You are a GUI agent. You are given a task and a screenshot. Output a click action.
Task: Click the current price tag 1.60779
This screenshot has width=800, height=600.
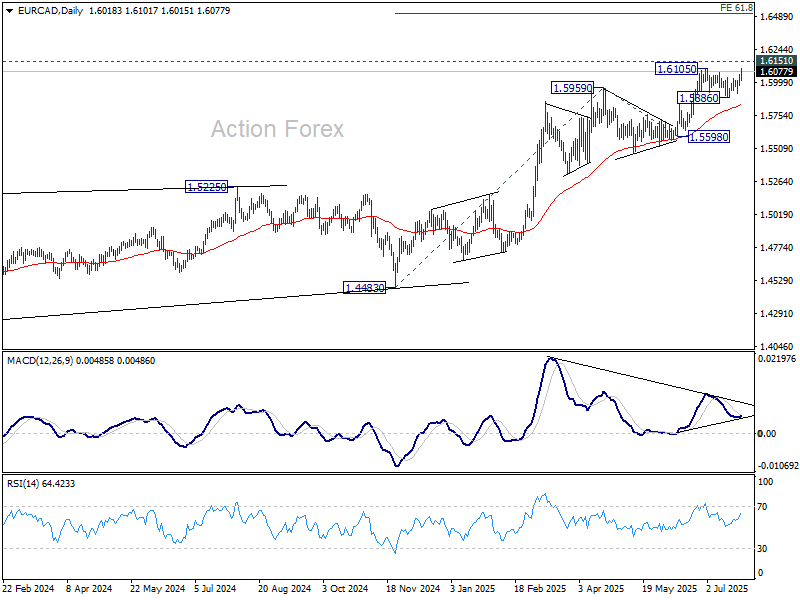pos(777,71)
